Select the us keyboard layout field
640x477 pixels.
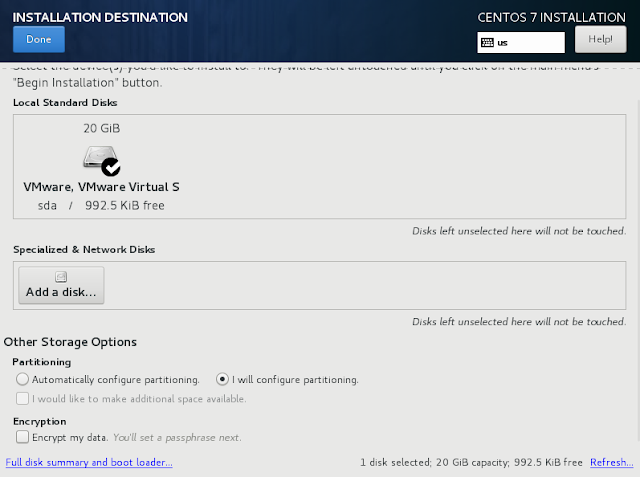coord(521,42)
